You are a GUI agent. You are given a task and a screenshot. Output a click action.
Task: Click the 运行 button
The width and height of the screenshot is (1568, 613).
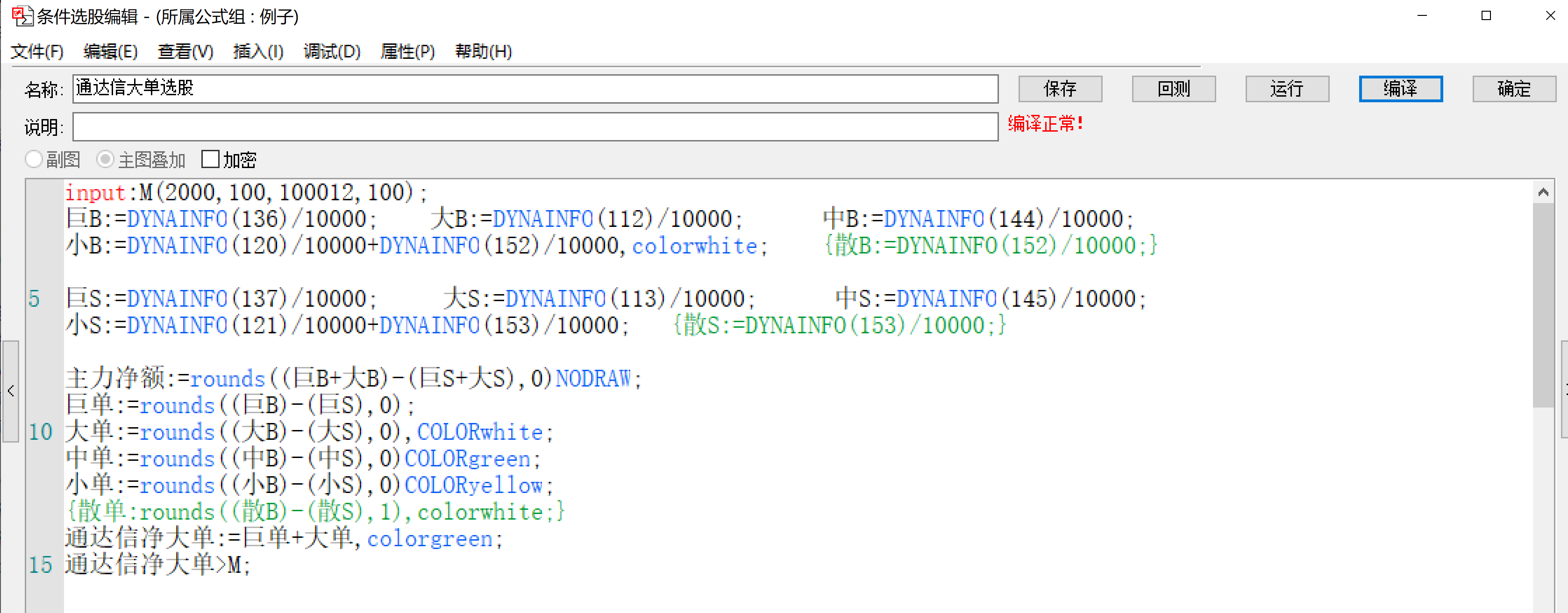[1287, 89]
